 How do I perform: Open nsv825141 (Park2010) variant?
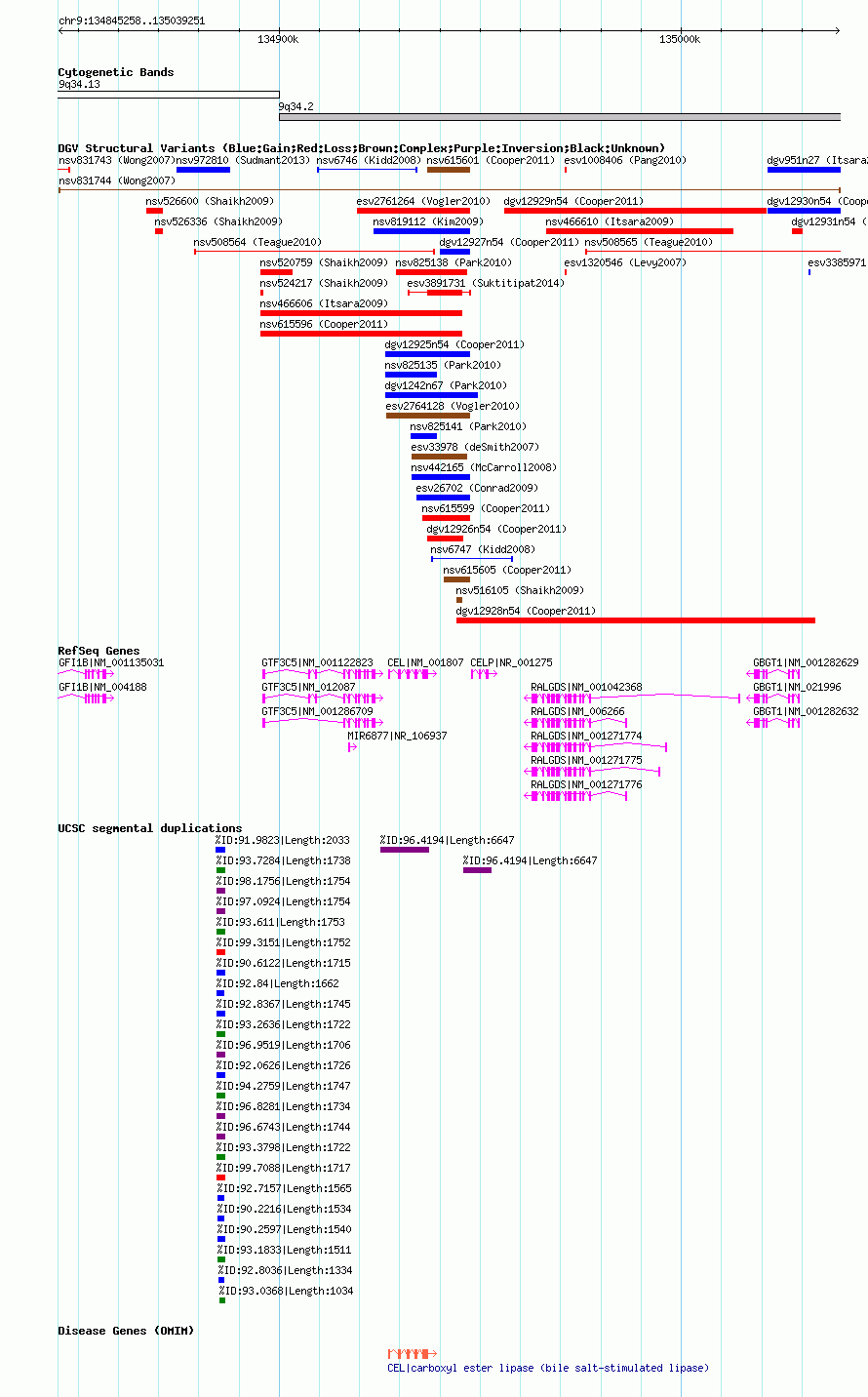(423, 436)
